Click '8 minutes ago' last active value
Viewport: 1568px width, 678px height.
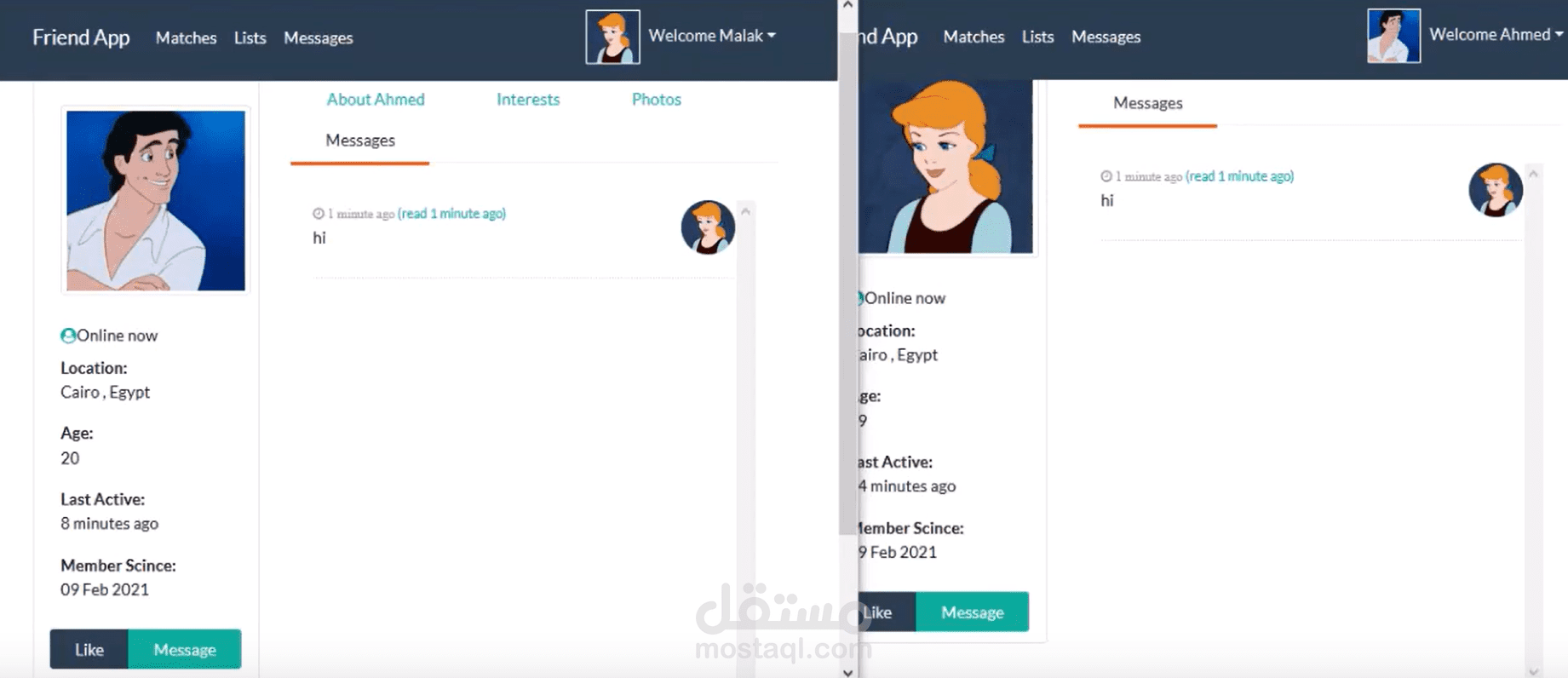point(110,524)
